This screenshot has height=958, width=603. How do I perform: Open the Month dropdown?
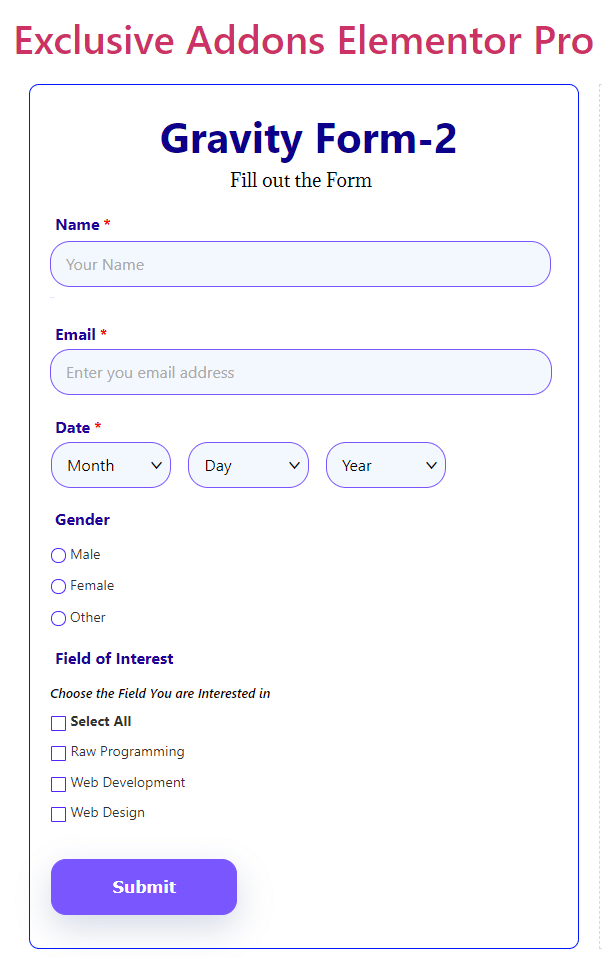click(111, 465)
